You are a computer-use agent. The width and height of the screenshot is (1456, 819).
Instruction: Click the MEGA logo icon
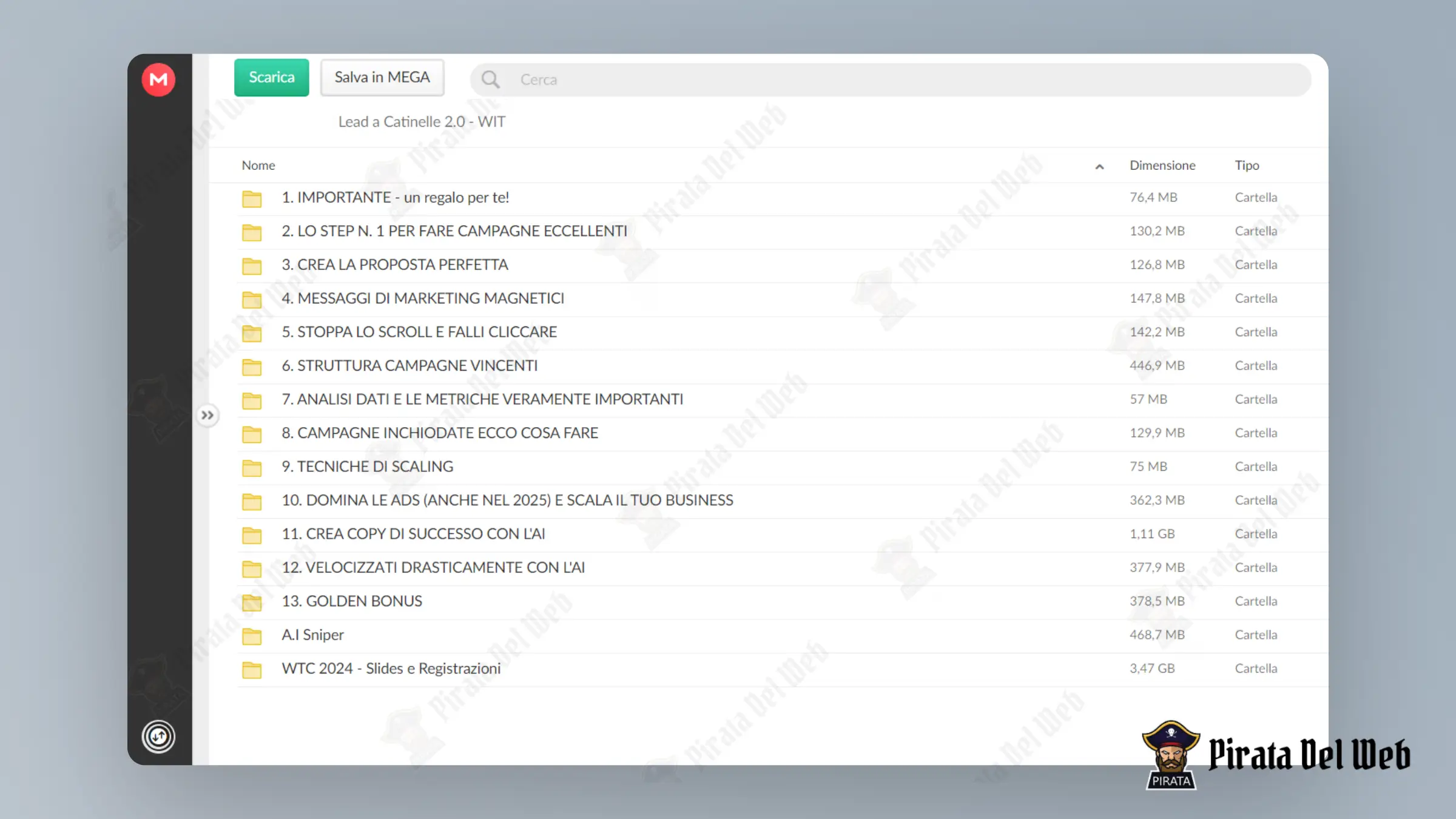point(158,79)
